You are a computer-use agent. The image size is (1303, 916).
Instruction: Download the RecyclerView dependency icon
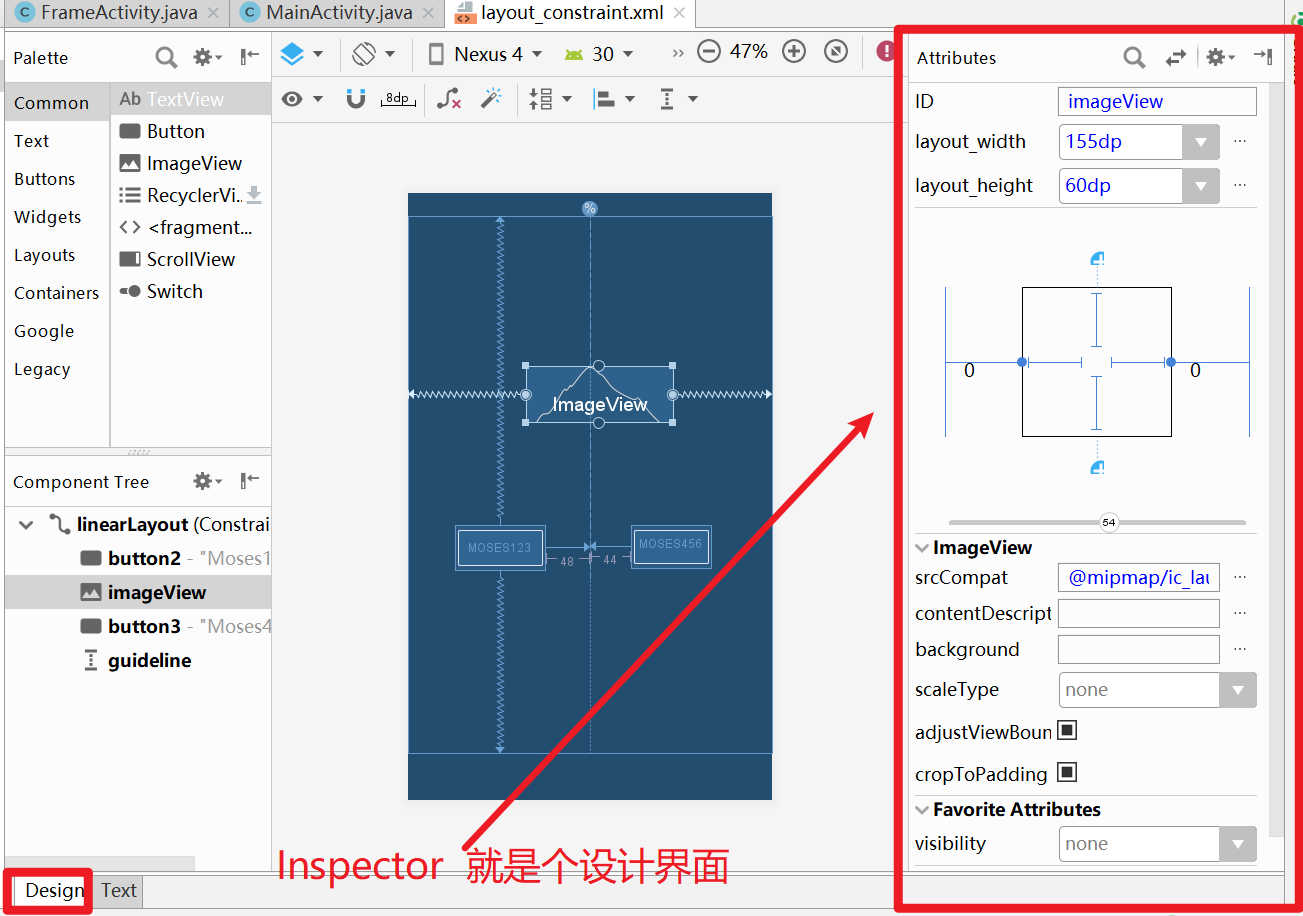tap(254, 195)
